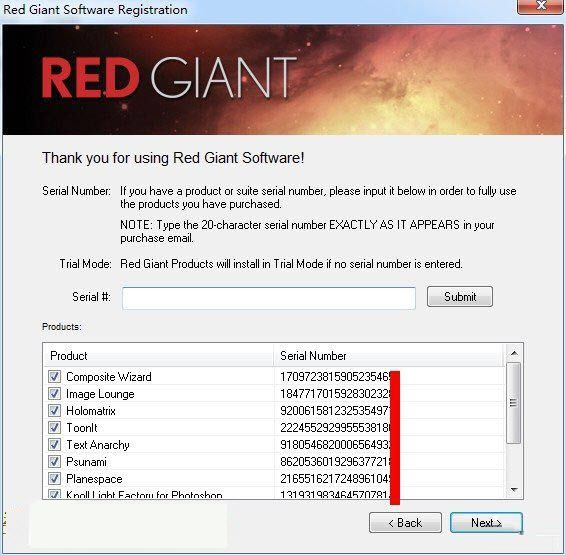Close the Red Giant registration window

[x=541, y=6]
